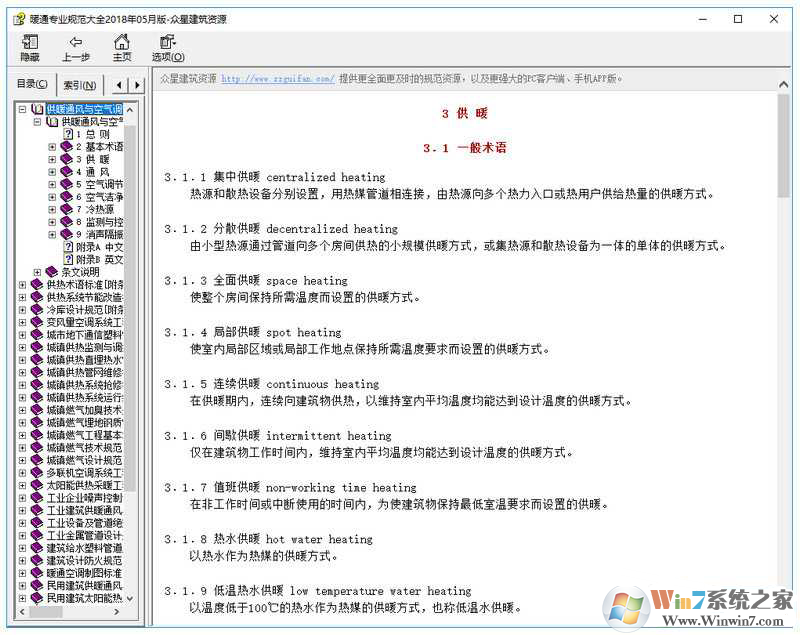Click the heading '3.1 一般术语'

click(x=465, y=148)
